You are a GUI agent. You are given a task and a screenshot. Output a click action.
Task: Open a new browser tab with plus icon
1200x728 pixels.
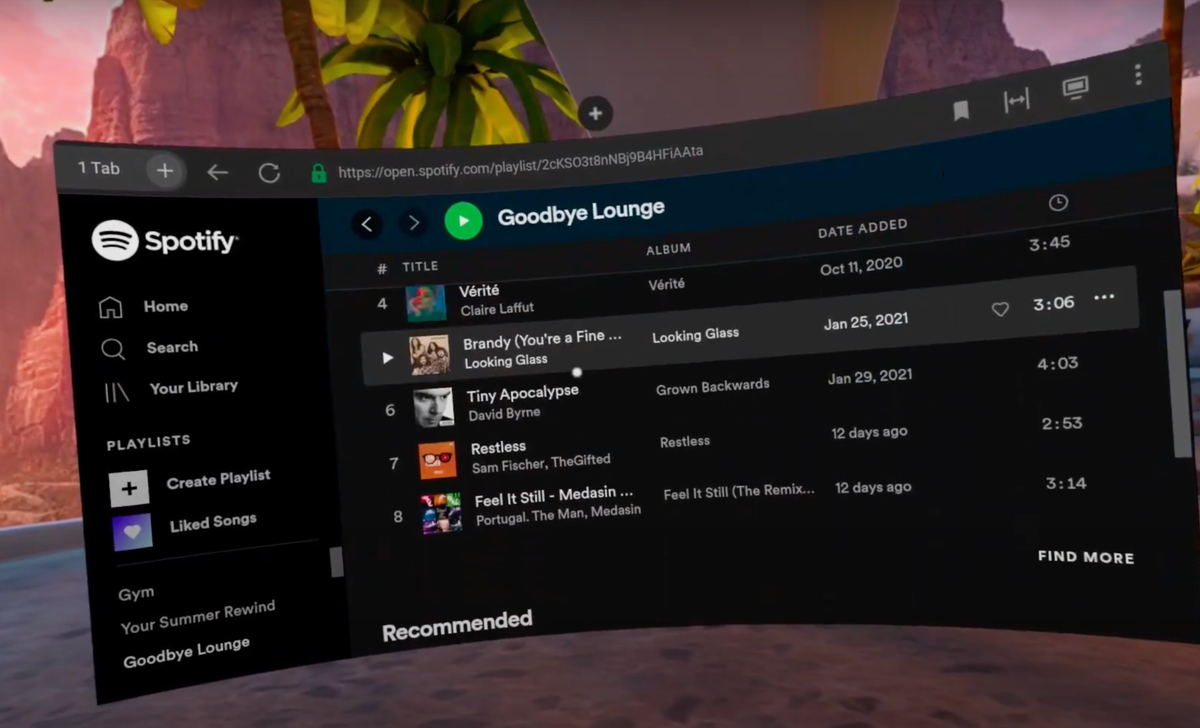click(165, 170)
